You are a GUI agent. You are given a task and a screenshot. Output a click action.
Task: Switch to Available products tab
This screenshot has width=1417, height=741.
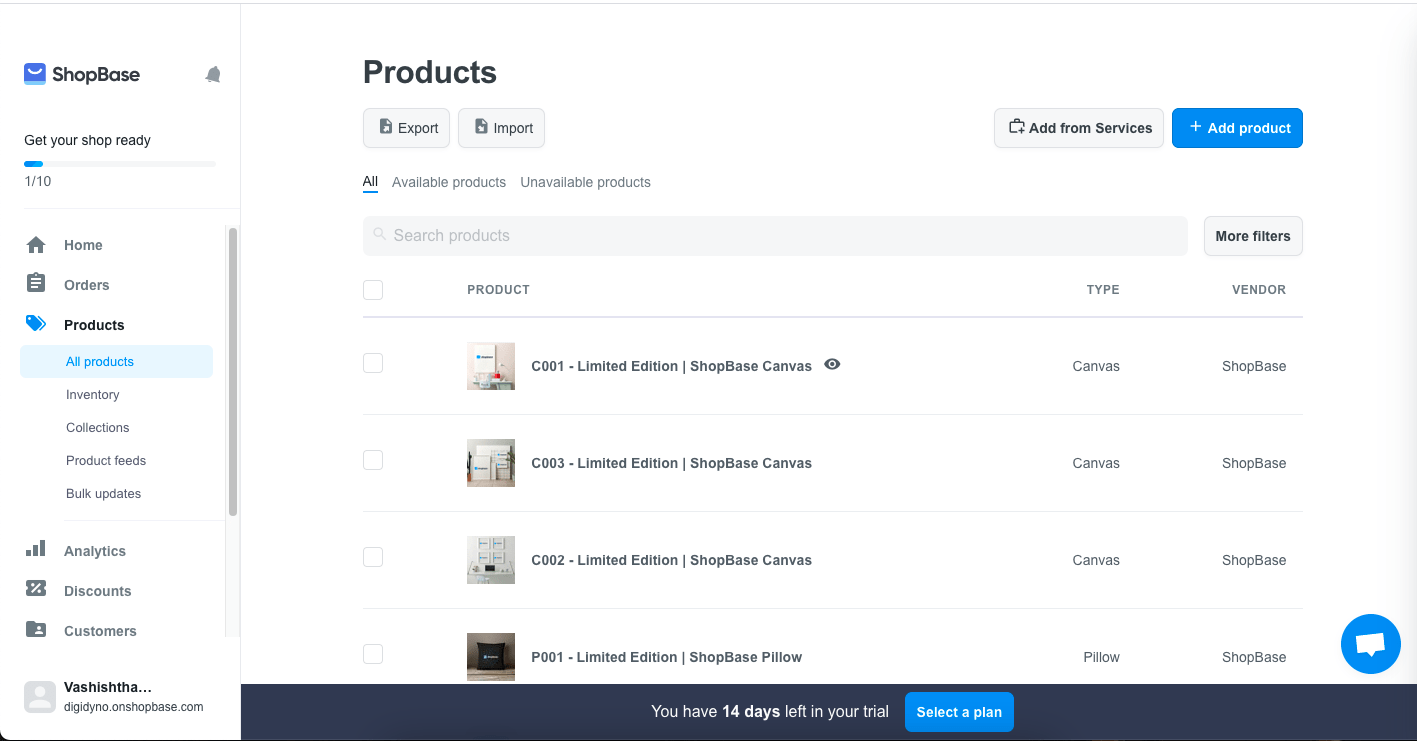tap(449, 182)
